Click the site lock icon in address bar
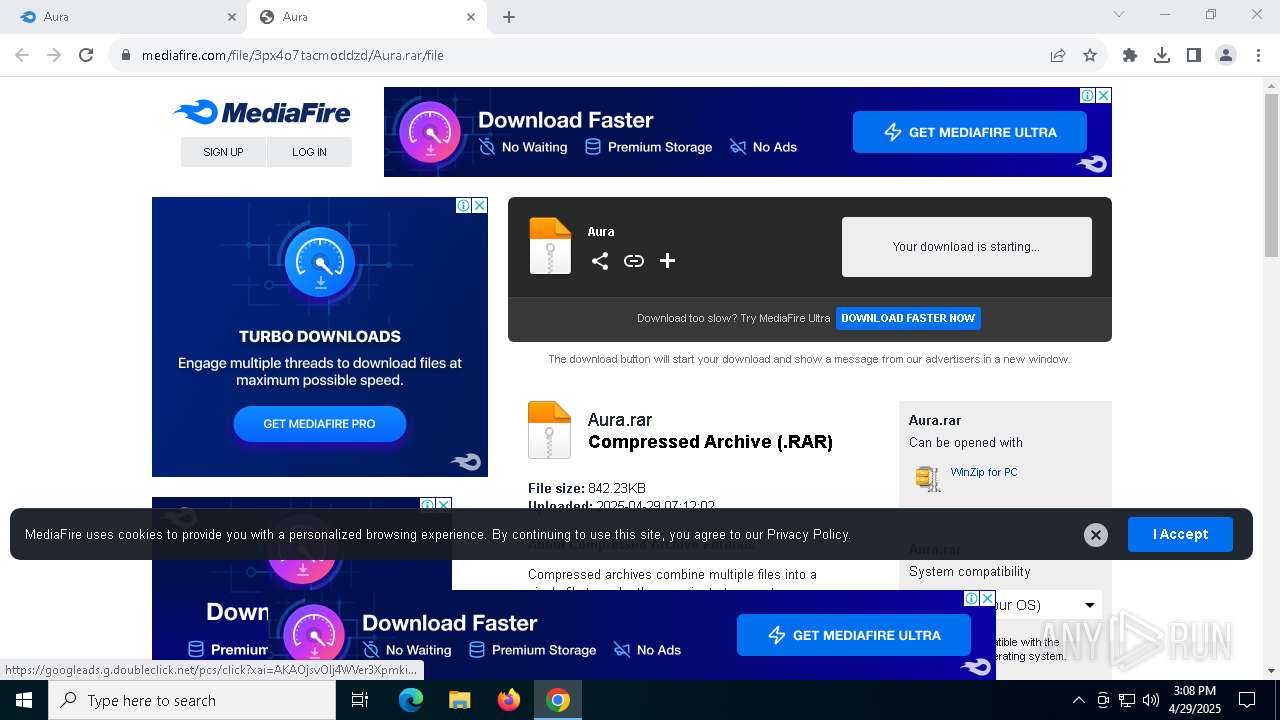This screenshot has width=1280, height=720. click(126, 55)
